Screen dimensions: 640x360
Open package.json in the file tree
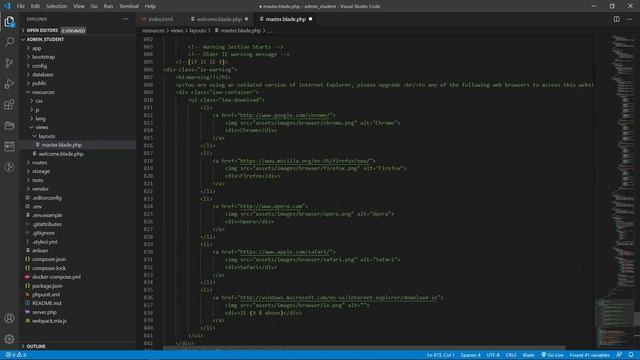click(47, 286)
